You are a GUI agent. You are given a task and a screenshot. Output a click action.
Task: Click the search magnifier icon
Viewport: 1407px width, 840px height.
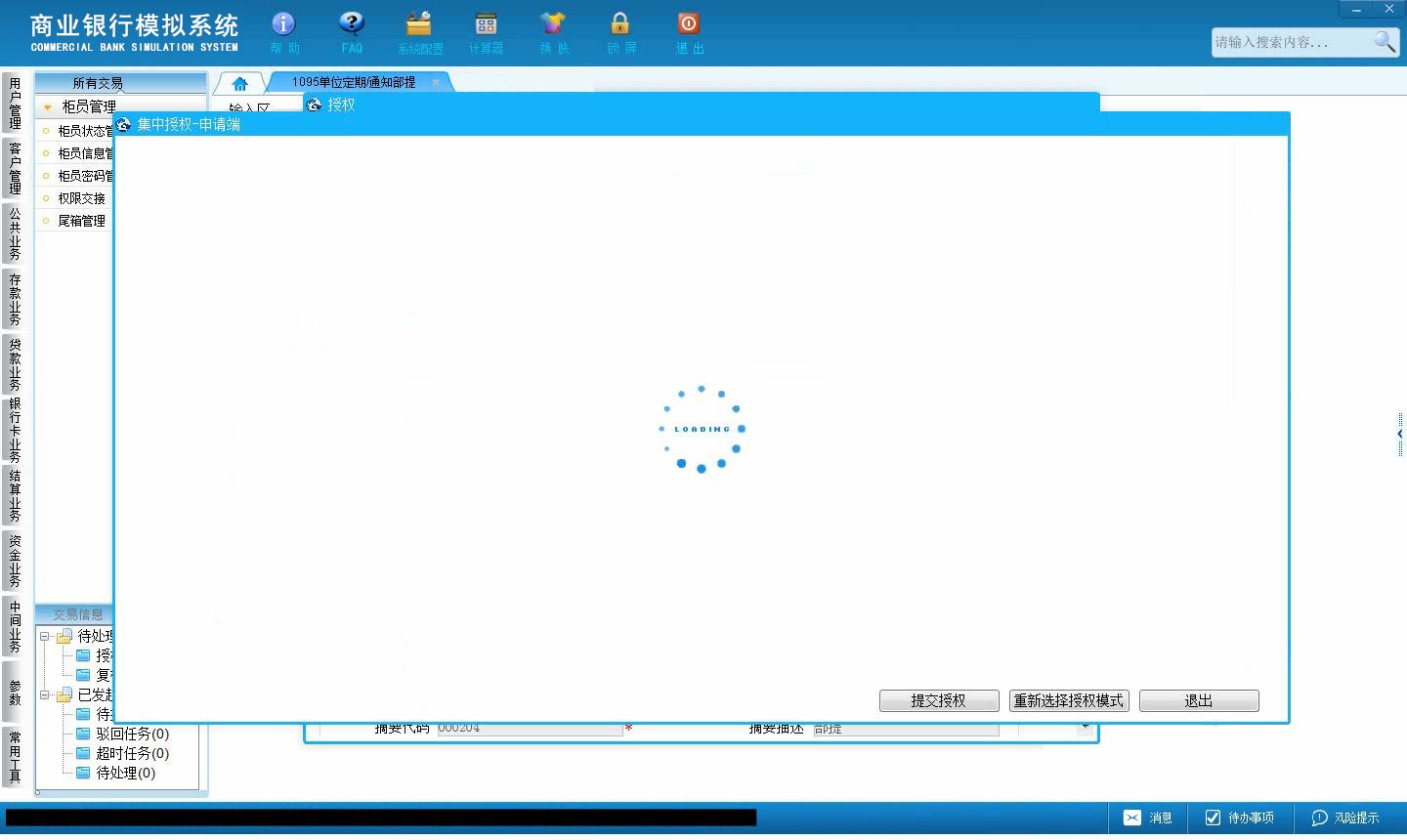click(1385, 41)
